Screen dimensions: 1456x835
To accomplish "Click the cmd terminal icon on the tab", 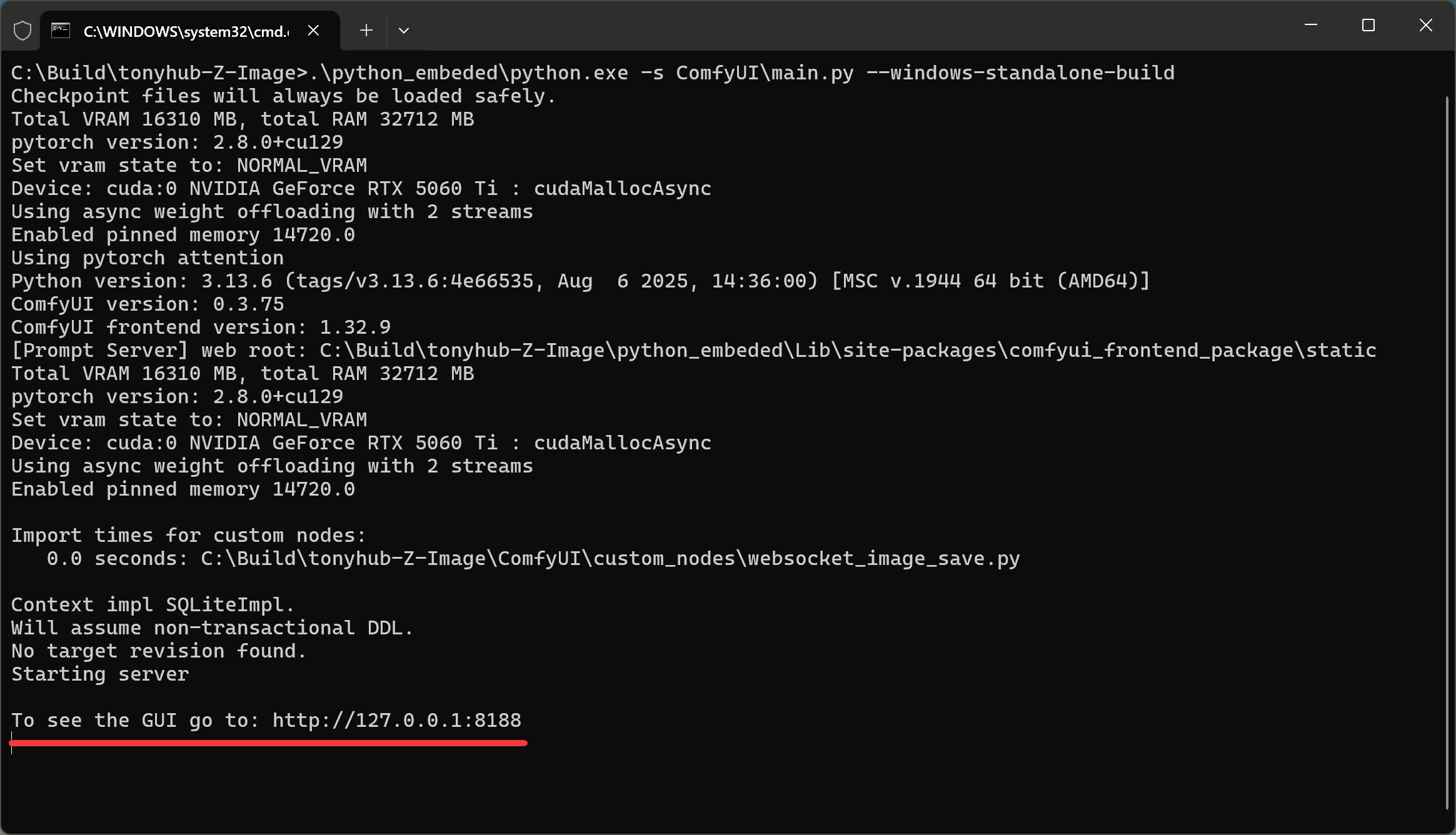I will click(x=61, y=31).
